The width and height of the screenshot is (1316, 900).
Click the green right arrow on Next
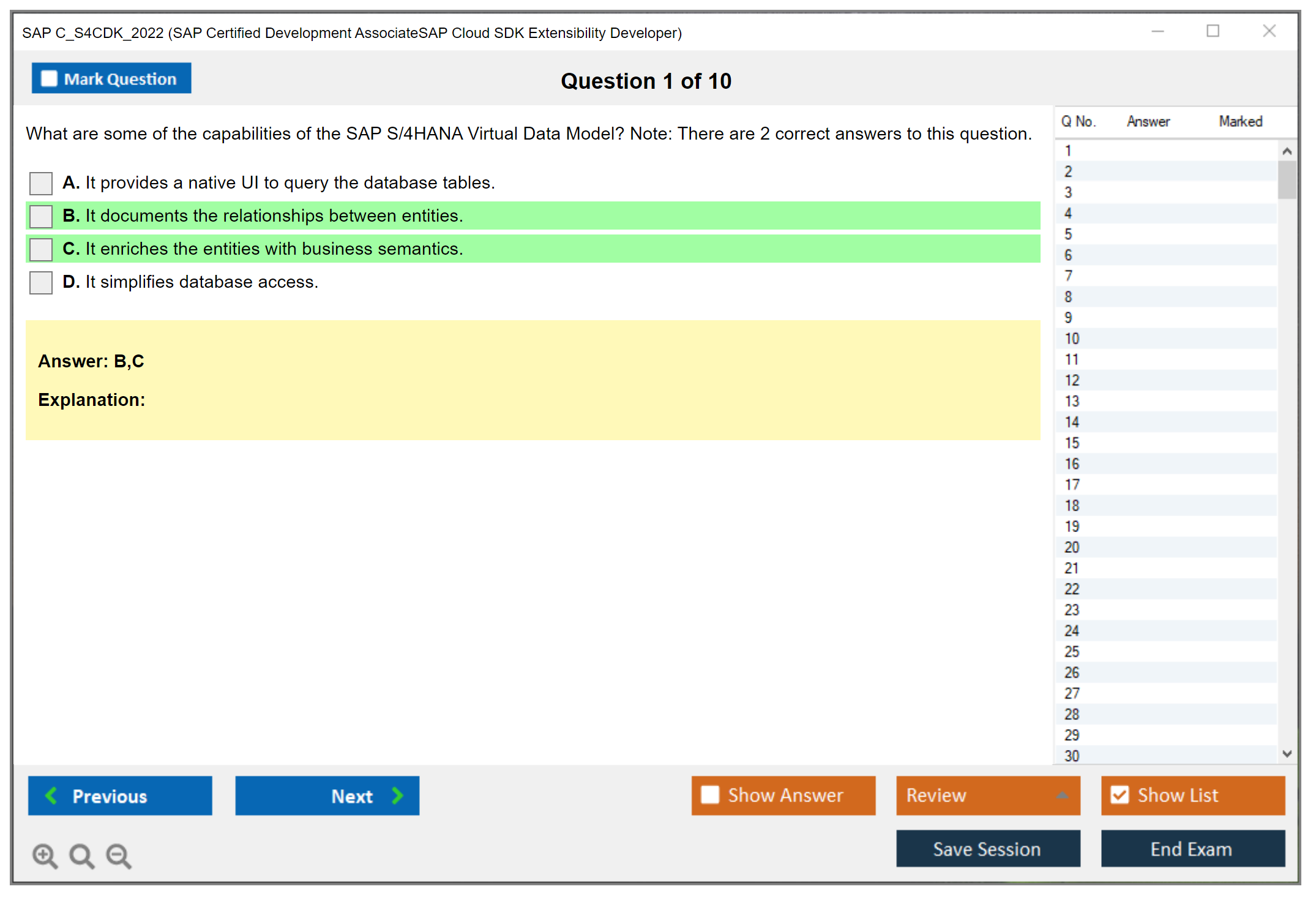[397, 795]
